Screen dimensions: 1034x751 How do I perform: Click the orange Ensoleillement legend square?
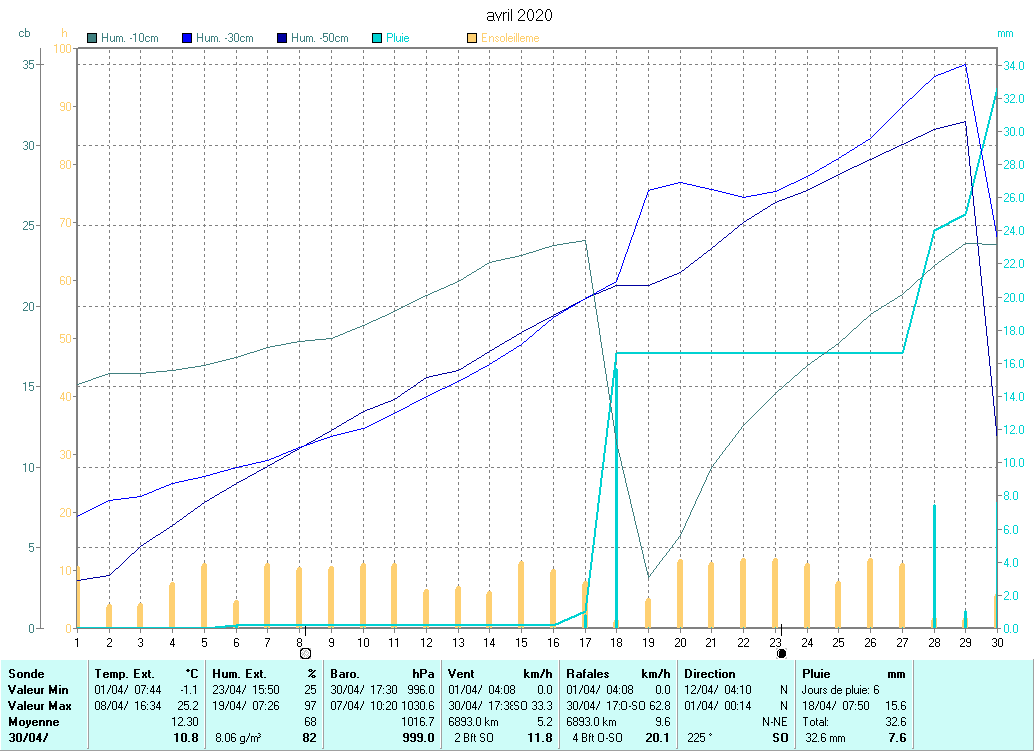[x=472, y=38]
